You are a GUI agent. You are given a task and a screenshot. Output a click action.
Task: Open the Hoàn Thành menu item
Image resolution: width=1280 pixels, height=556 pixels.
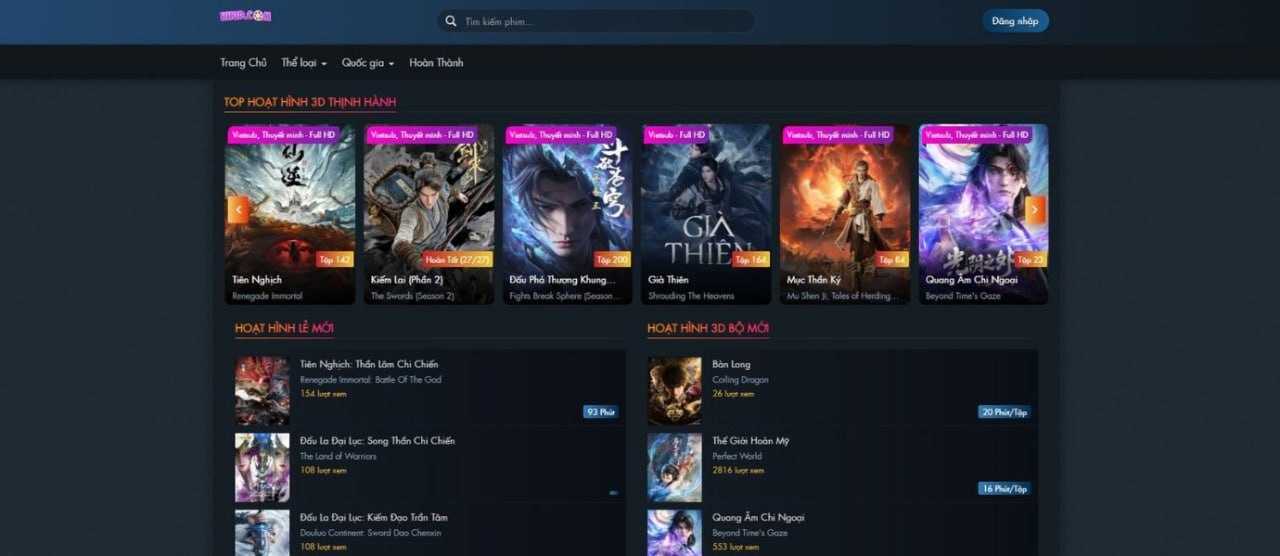coord(436,62)
